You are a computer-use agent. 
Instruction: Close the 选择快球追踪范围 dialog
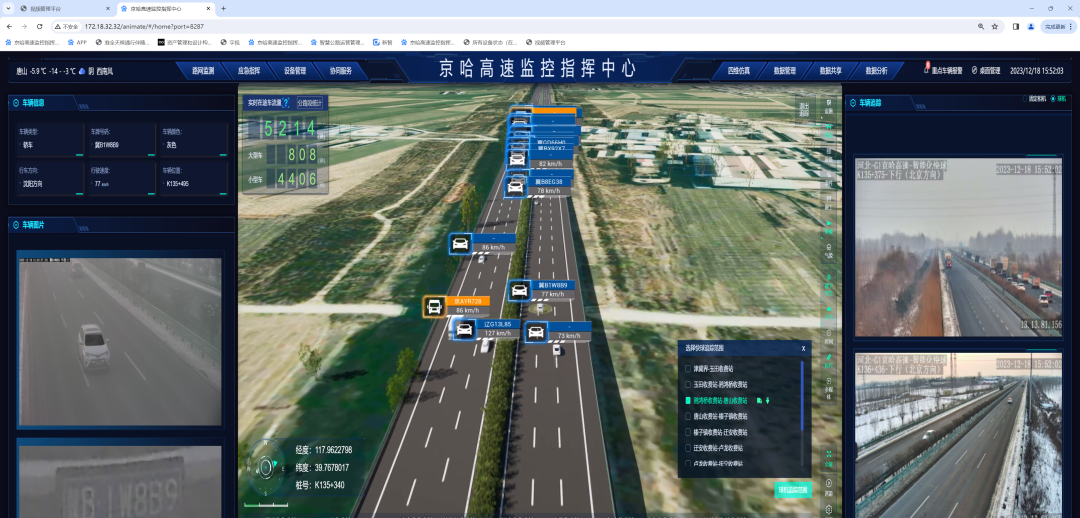point(803,349)
